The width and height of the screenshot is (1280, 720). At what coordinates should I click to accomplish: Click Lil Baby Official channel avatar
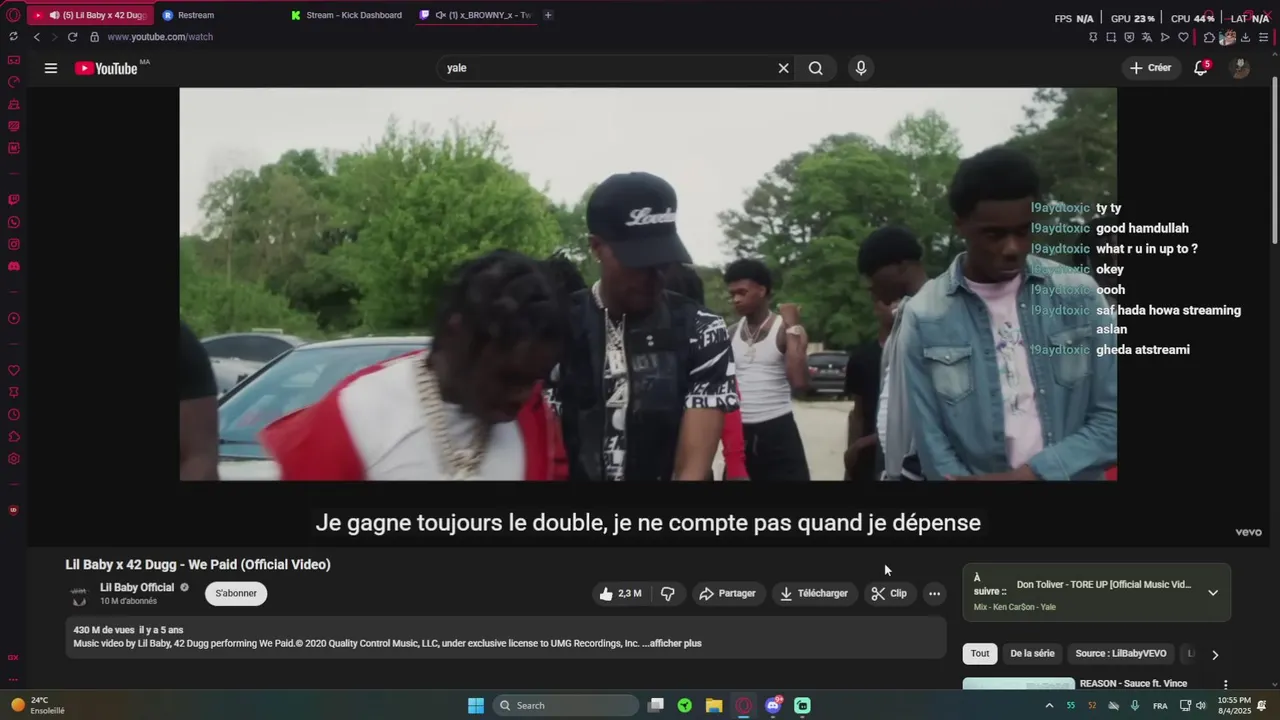coord(79,595)
